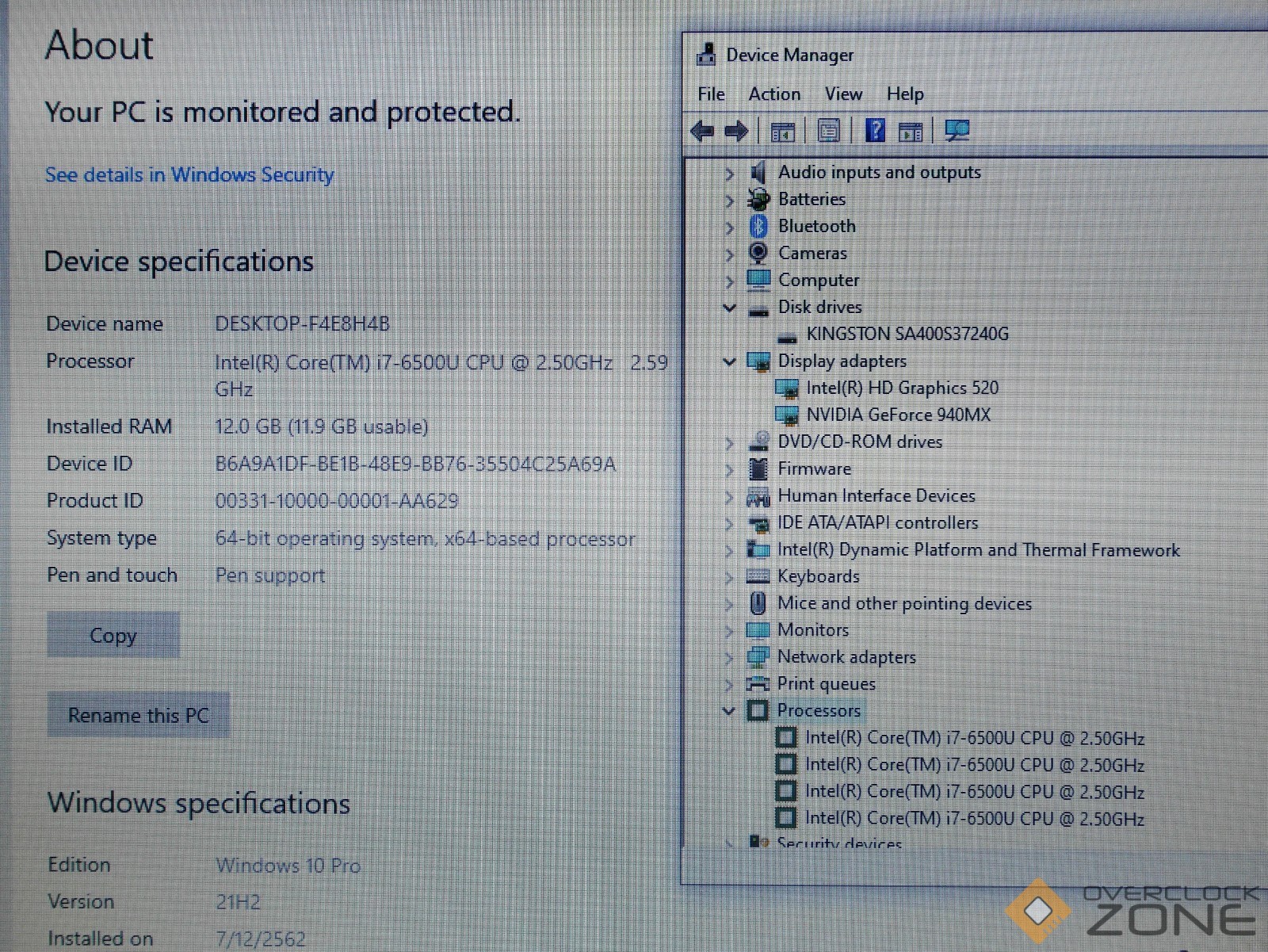Viewport: 1268px width, 952px height.
Task: Open See details in Windows Security link
Action: [x=189, y=174]
